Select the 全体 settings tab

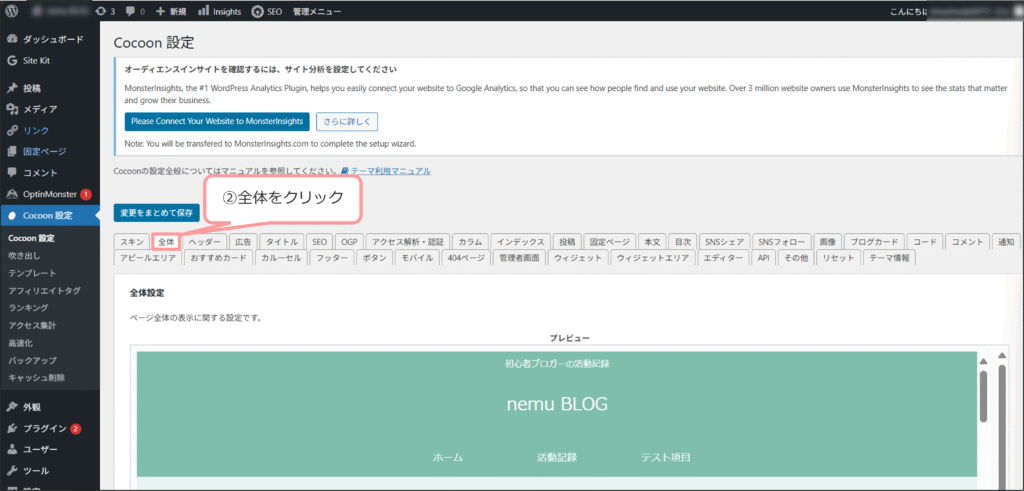(x=166, y=242)
